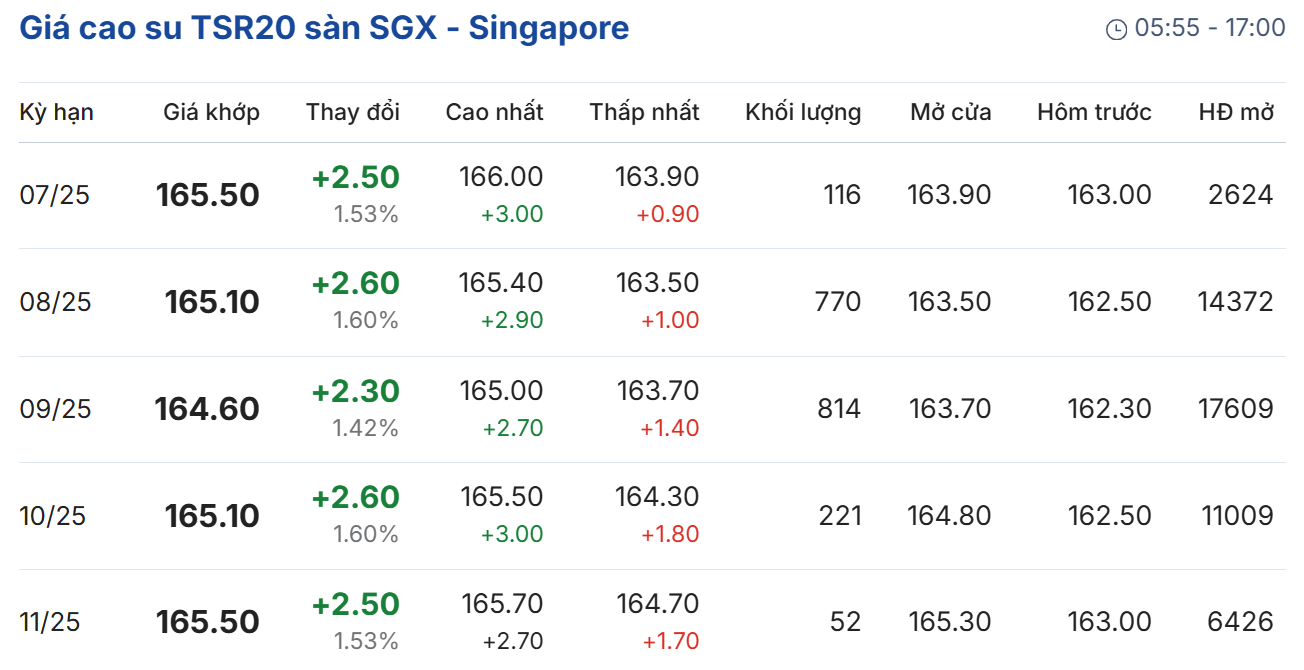Click the 'Thay đổi' column header
Image resolution: width=1304 pixels, height=670 pixels.
pyautogui.click(x=353, y=112)
